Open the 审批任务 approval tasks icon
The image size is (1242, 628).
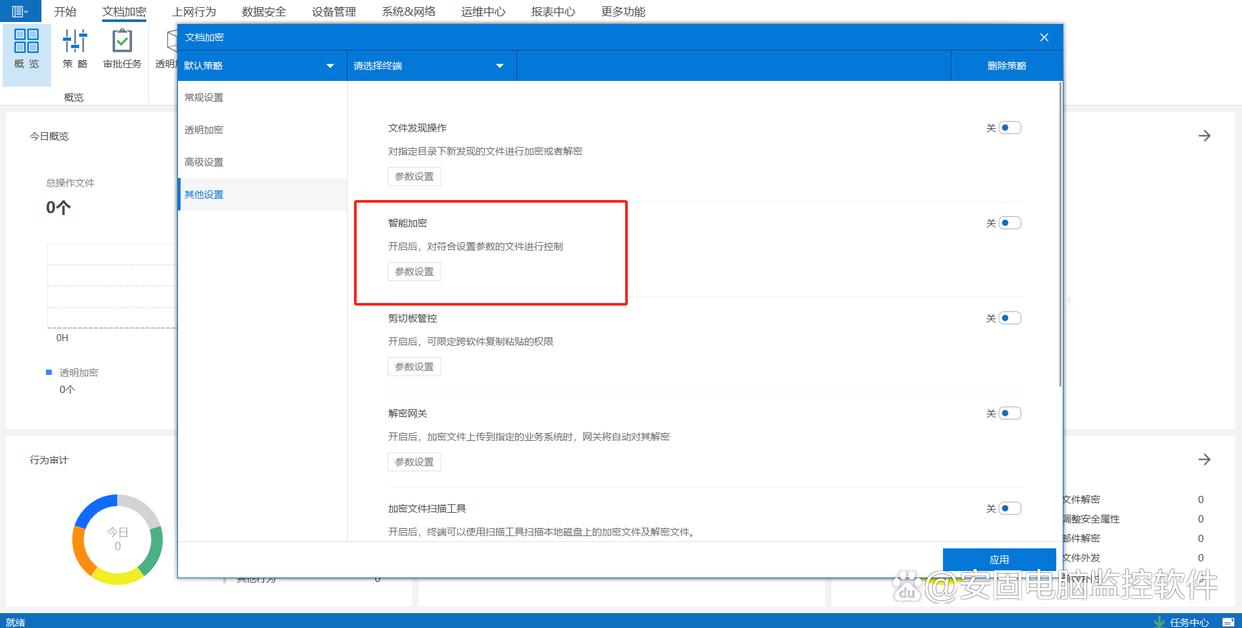[122, 49]
